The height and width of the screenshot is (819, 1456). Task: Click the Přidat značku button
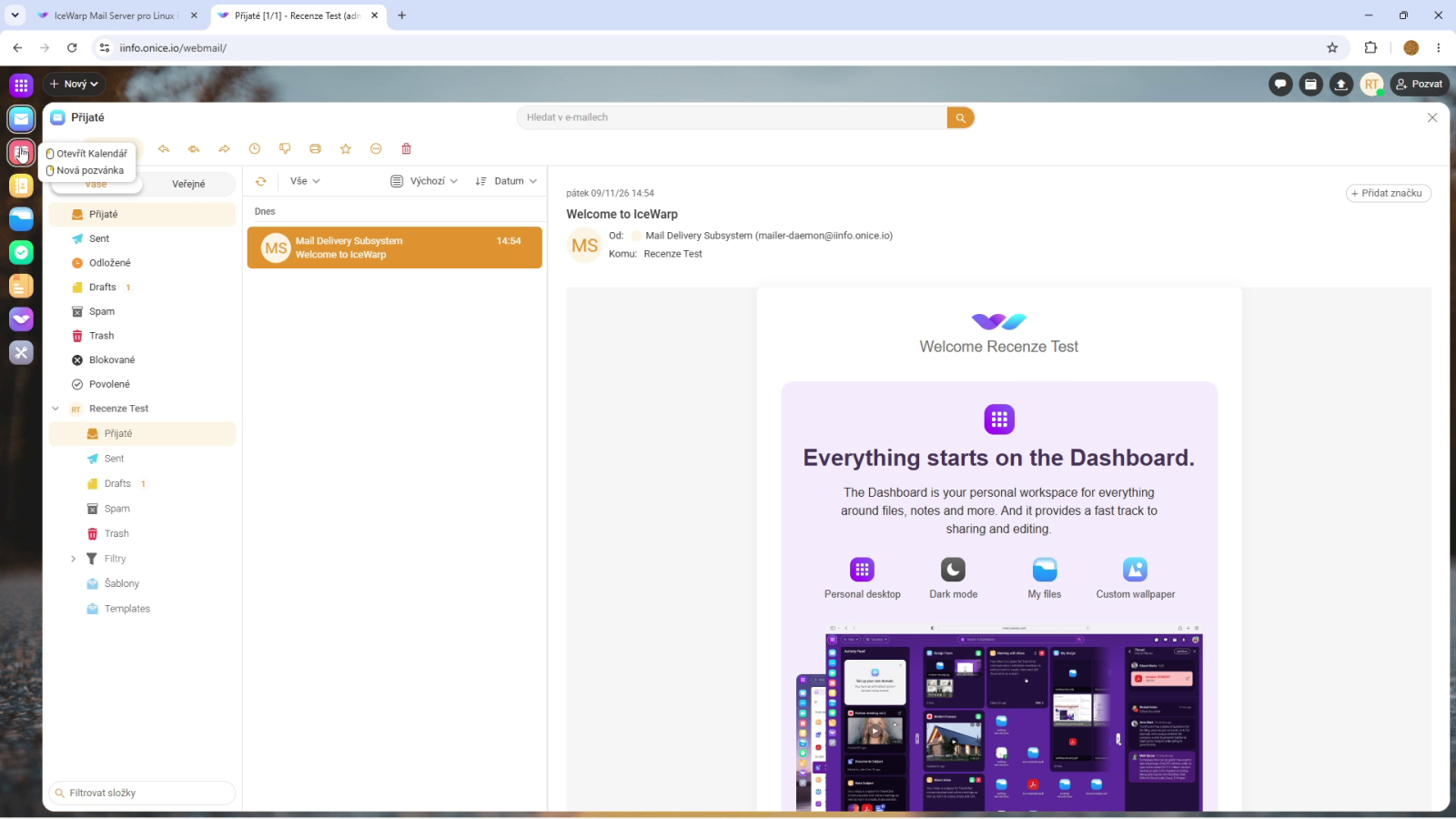1388,193
